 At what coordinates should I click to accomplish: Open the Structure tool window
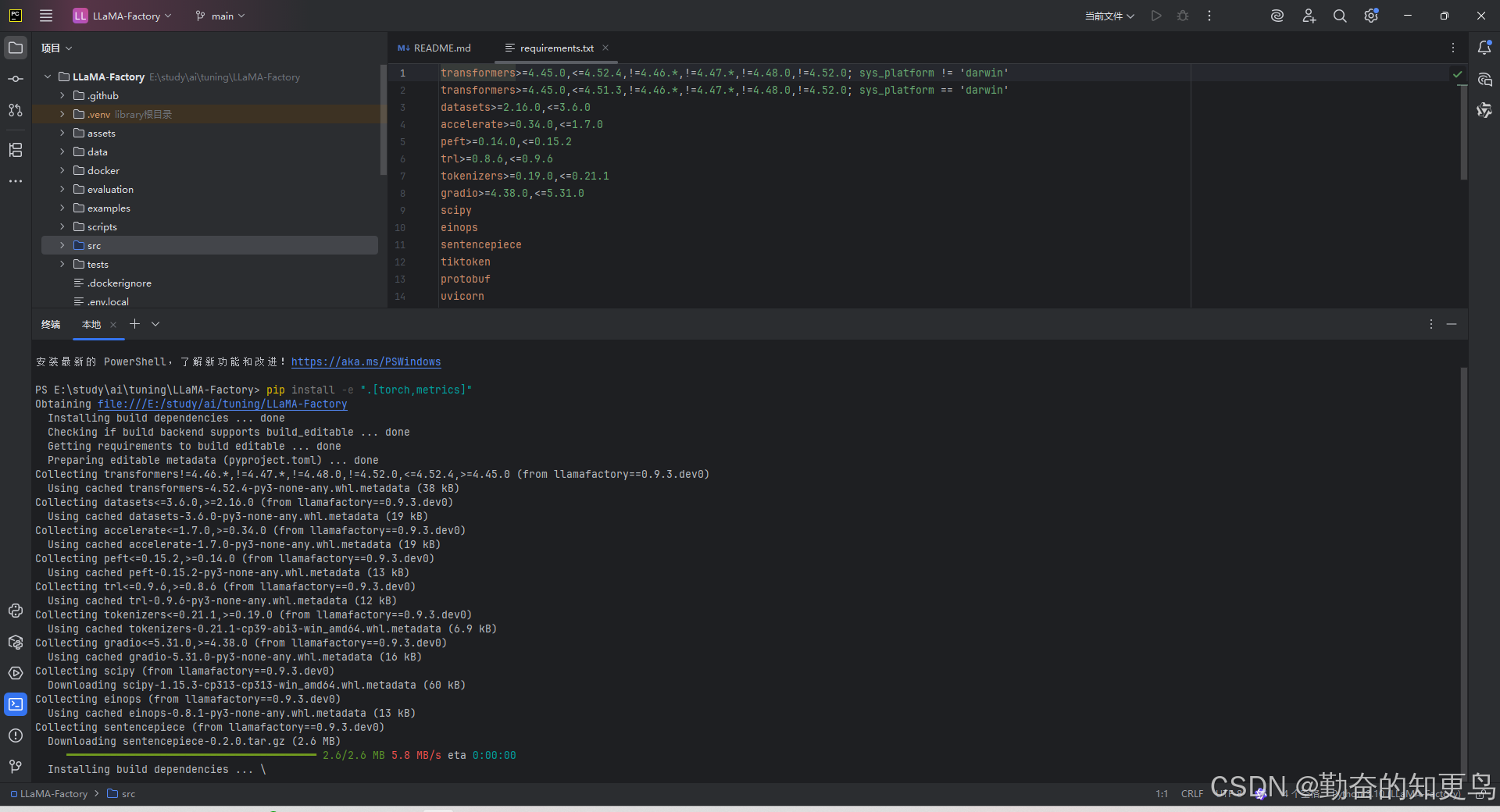(16, 150)
